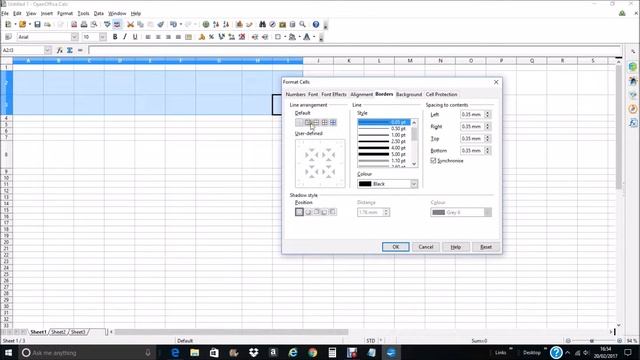Click Cancel in the Format Cells dialog
Screen dimensions: 640x360
coord(426,247)
